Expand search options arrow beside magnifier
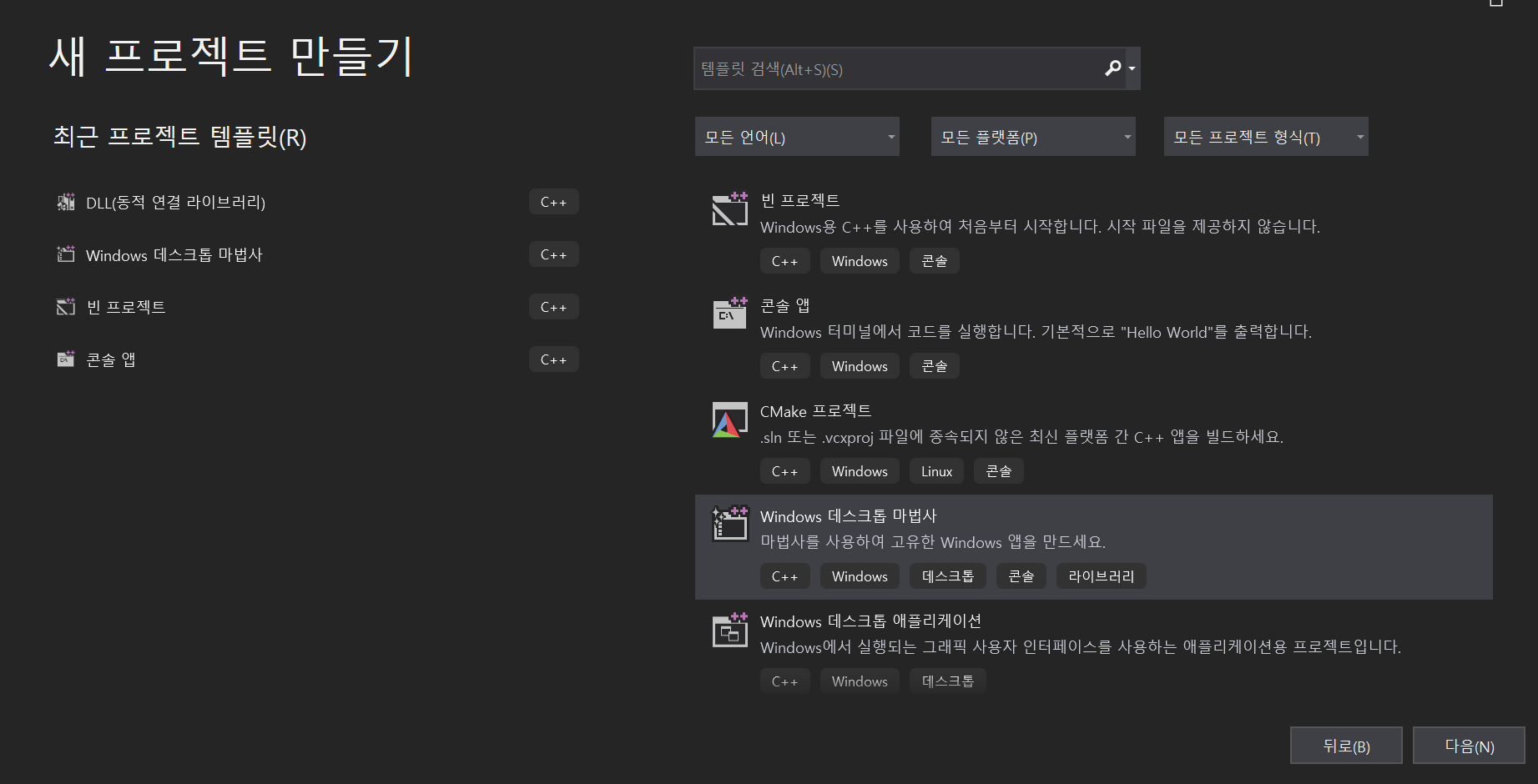 (x=1132, y=68)
